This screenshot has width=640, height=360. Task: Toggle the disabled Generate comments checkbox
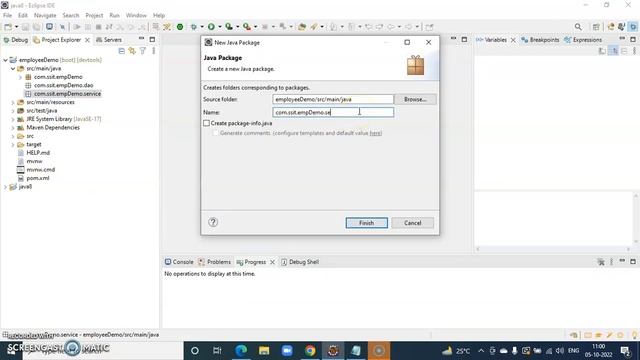click(x=215, y=133)
